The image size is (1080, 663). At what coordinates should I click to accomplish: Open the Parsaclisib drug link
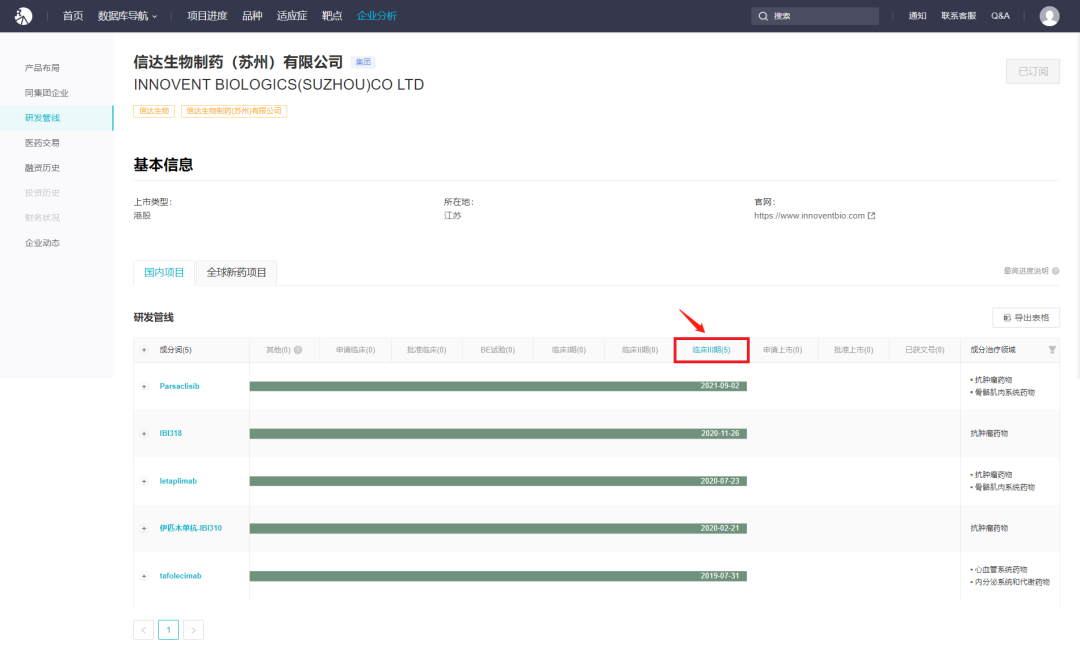pos(179,386)
